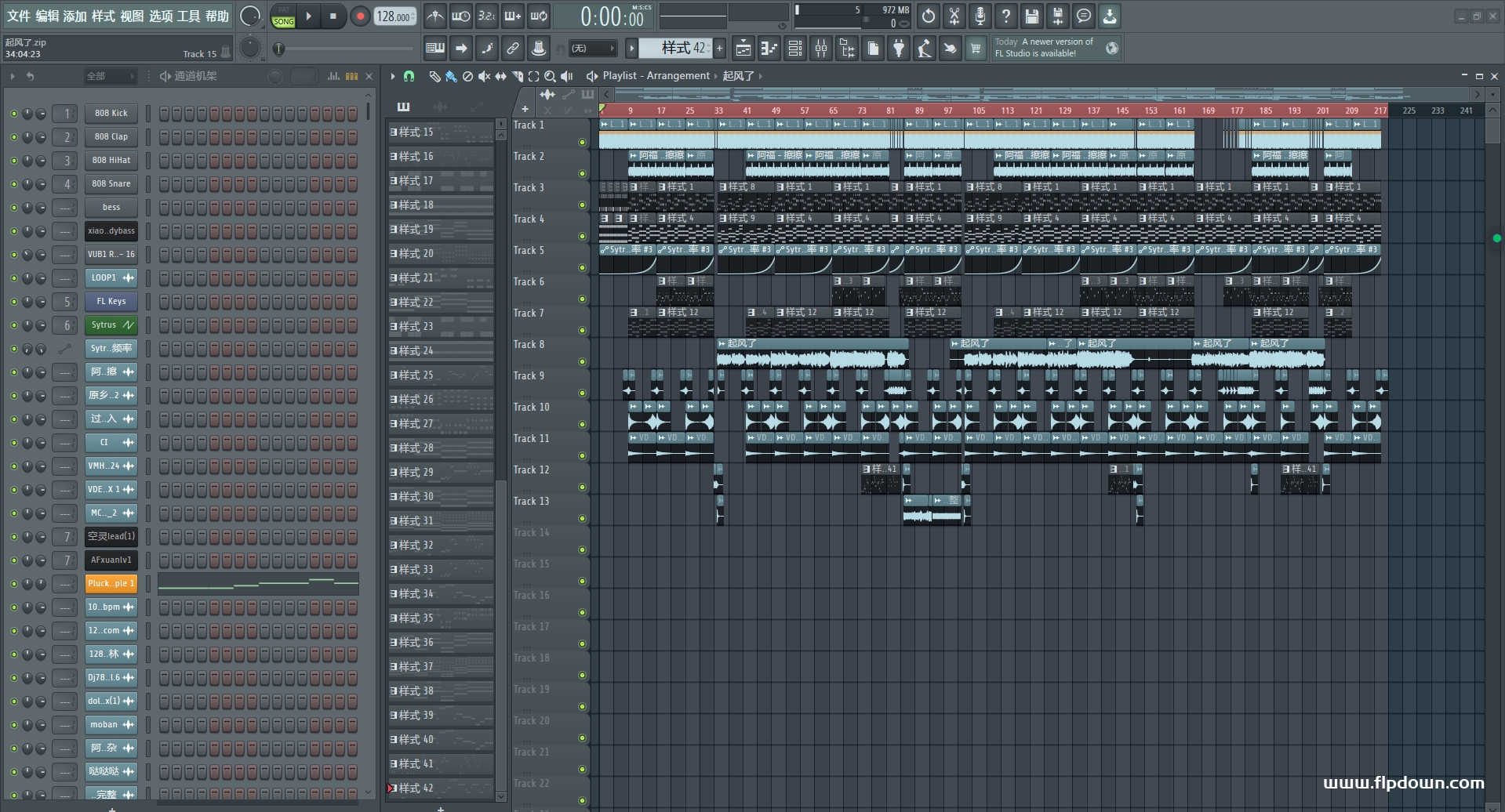Select the Delete tool in Playlist

tap(467, 76)
